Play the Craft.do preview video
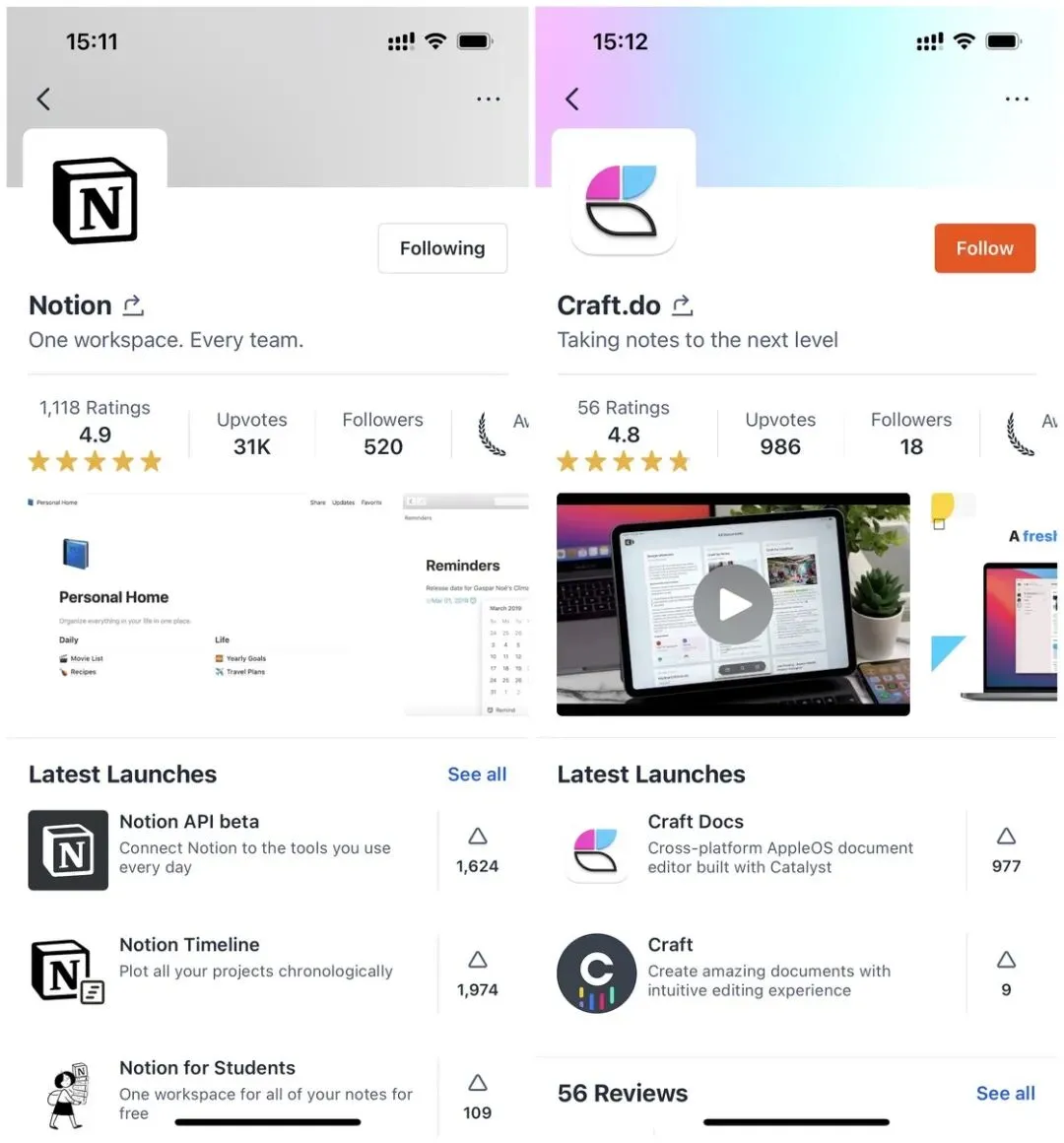 point(733,604)
